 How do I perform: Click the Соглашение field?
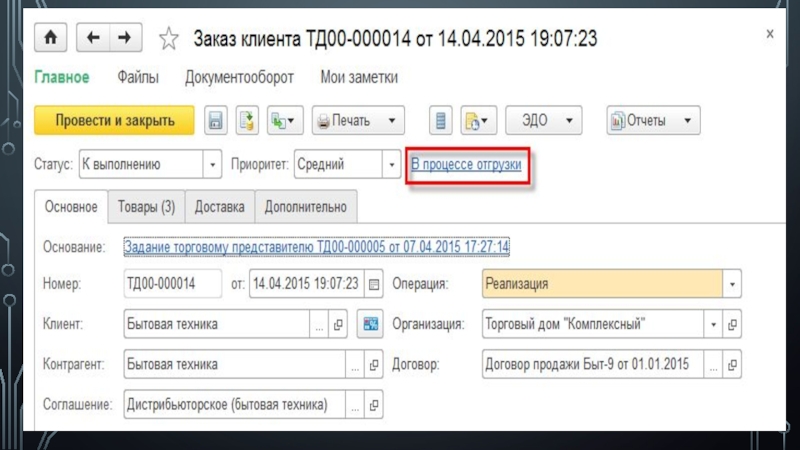point(235,405)
